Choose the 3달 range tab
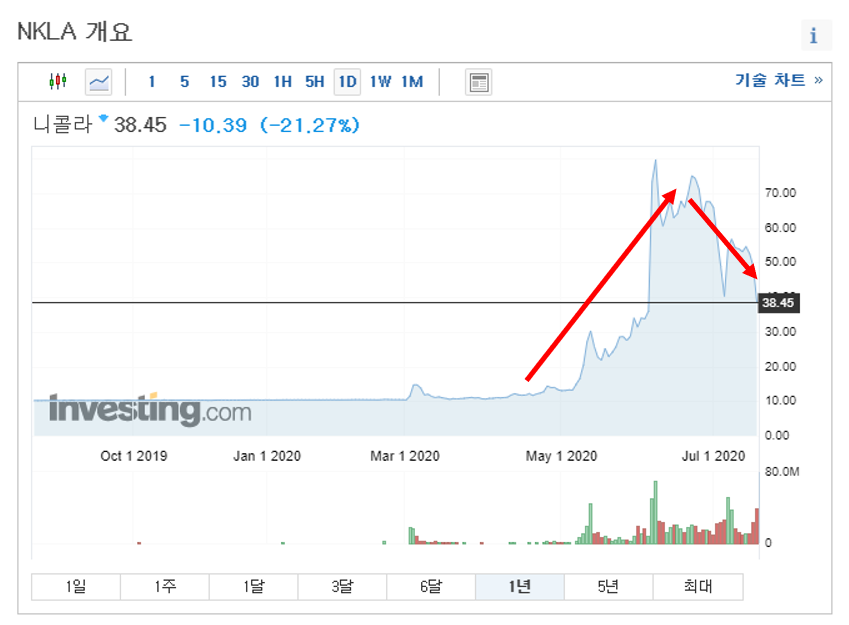849x625 pixels. coord(342,586)
